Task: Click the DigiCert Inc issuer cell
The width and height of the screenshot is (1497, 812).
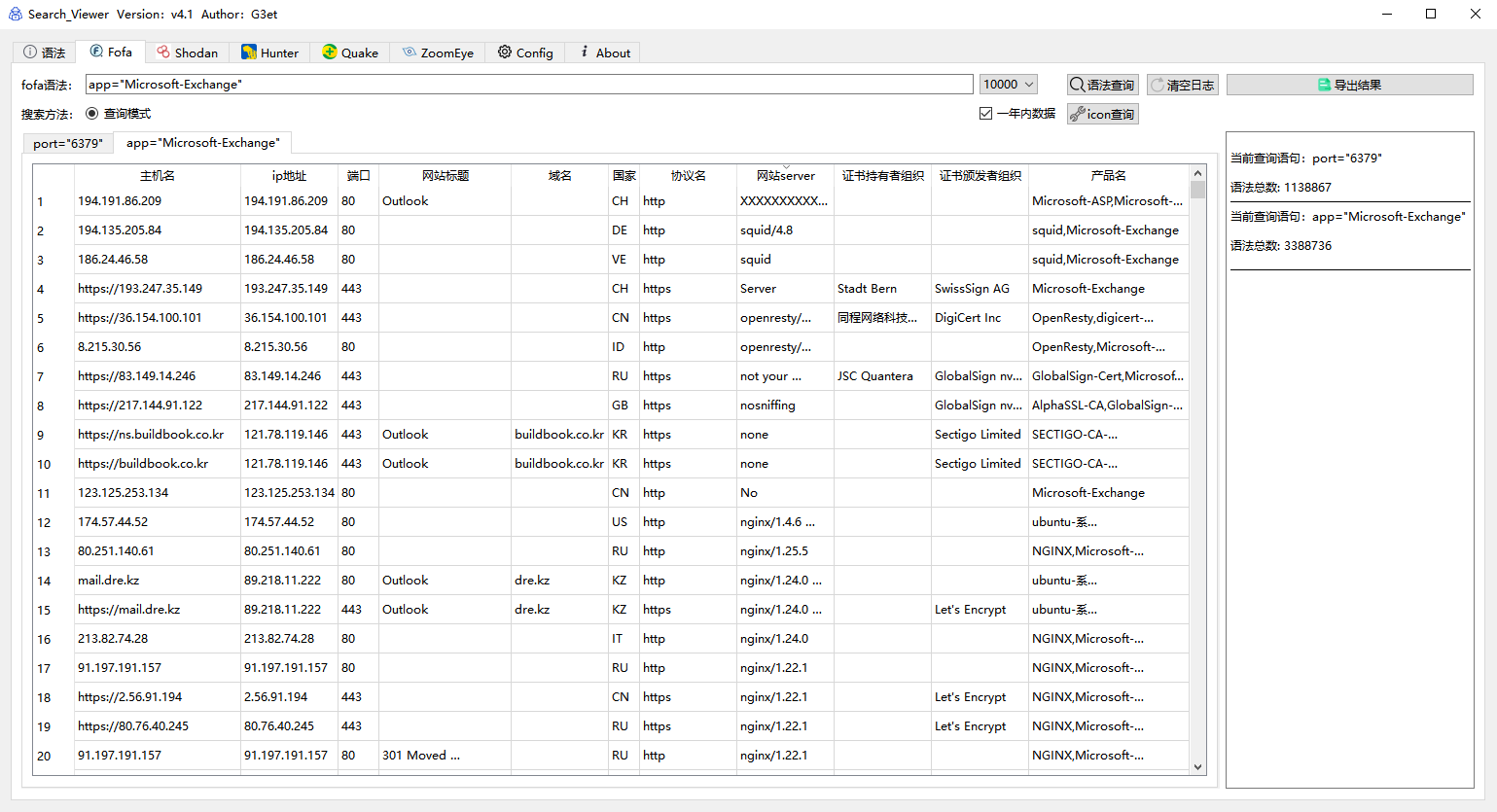Action: [980, 318]
